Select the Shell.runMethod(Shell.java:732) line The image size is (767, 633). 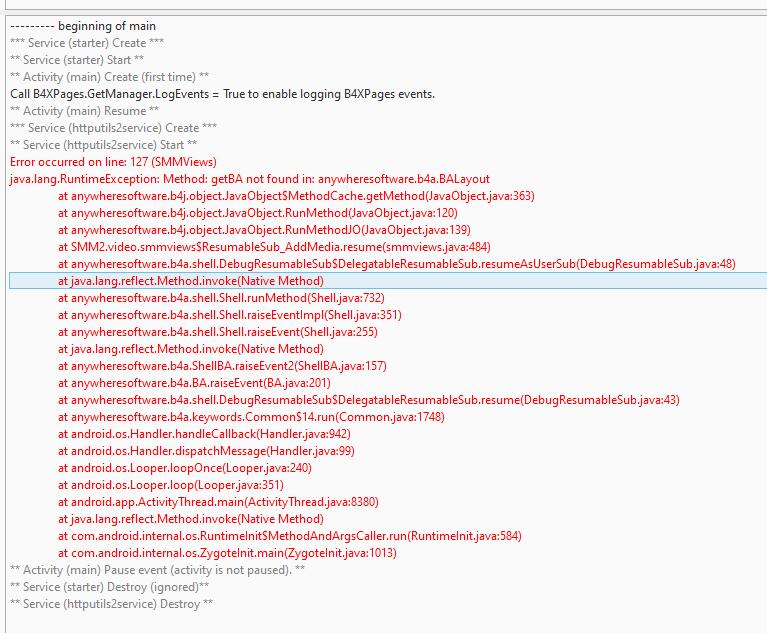point(221,298)
